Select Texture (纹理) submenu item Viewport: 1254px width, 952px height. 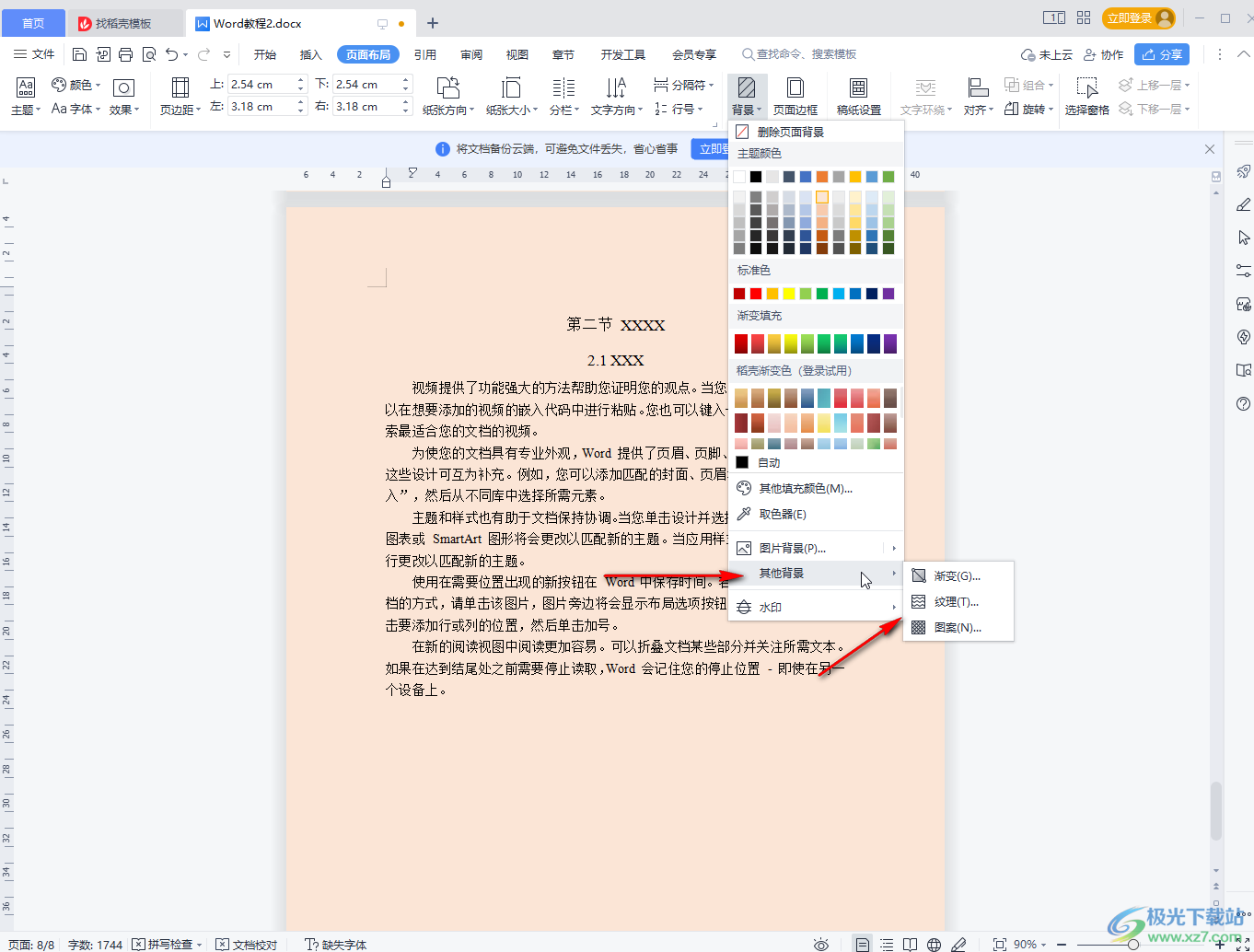point(958,601)
